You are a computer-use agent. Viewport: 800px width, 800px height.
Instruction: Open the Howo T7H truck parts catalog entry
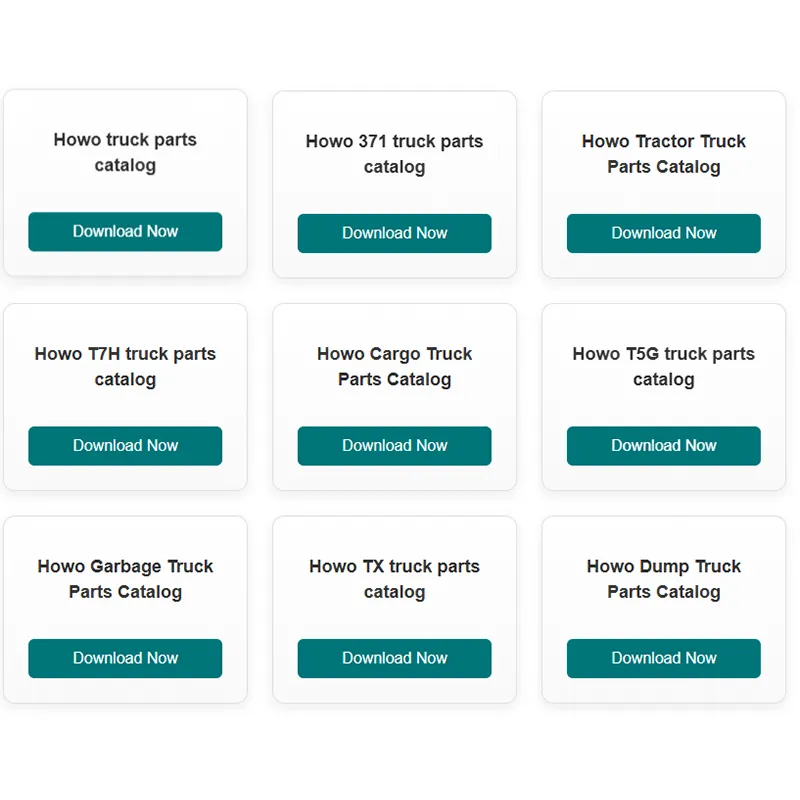click(x=125, y=366)
